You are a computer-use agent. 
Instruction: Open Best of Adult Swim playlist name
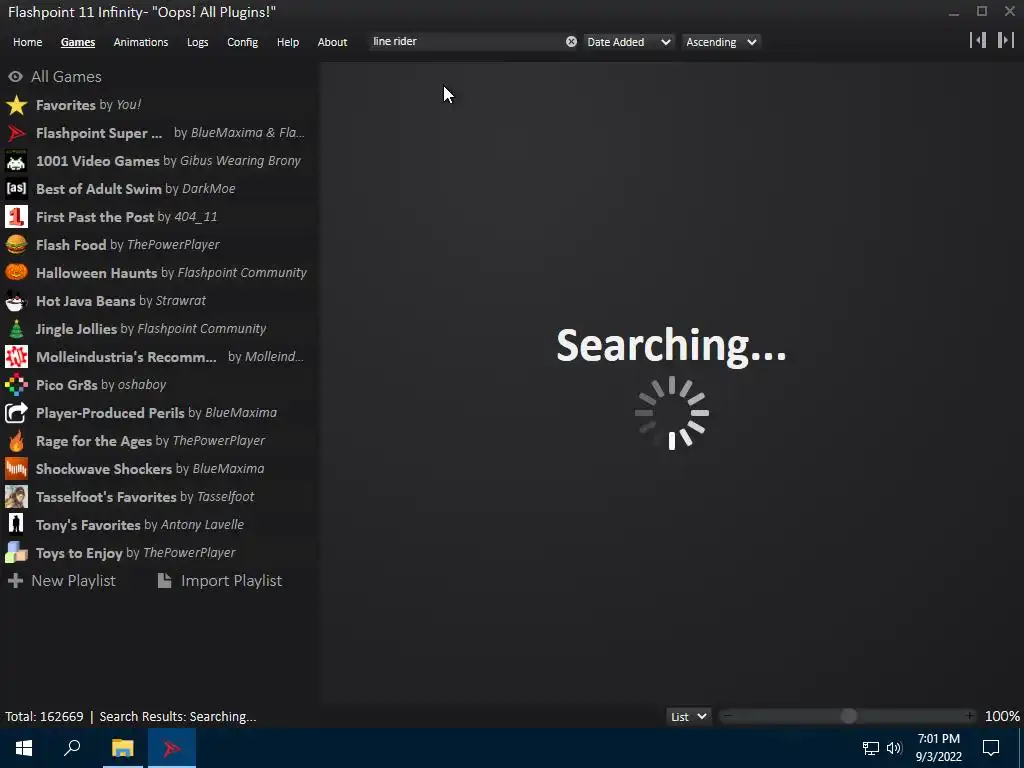[99, 189]
